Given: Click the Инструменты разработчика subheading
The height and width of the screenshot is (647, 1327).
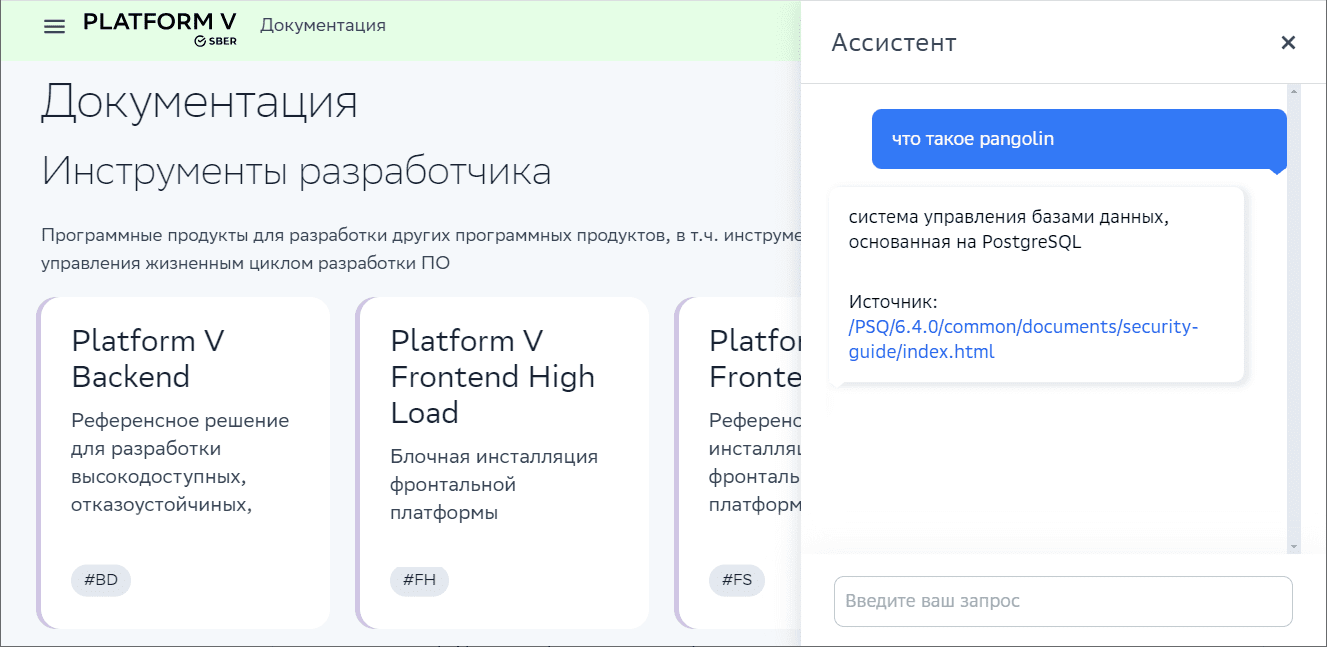Looking at the screenshot, I should 294,171.
